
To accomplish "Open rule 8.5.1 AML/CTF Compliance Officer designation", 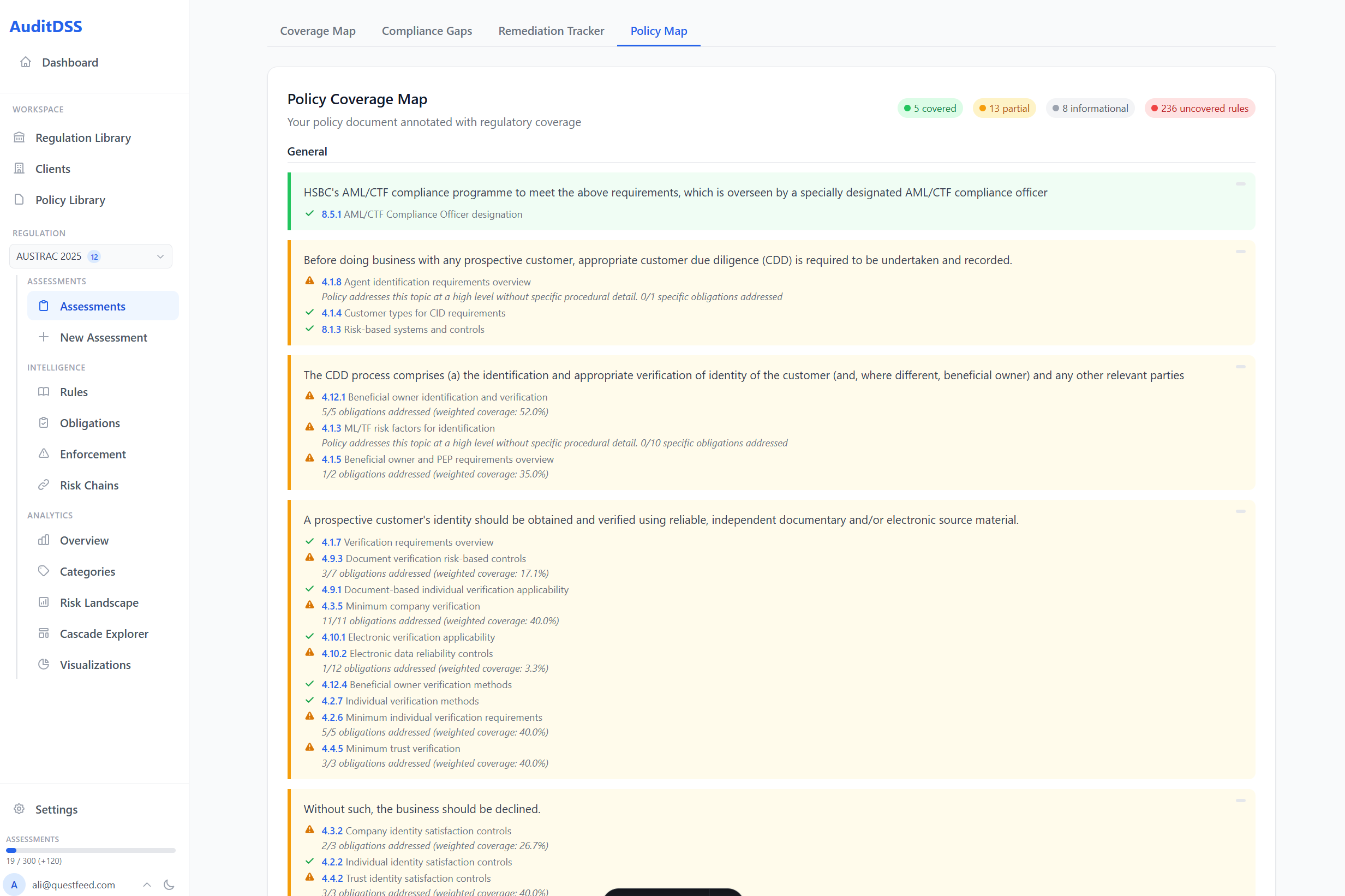I will [x=331, y=214].
